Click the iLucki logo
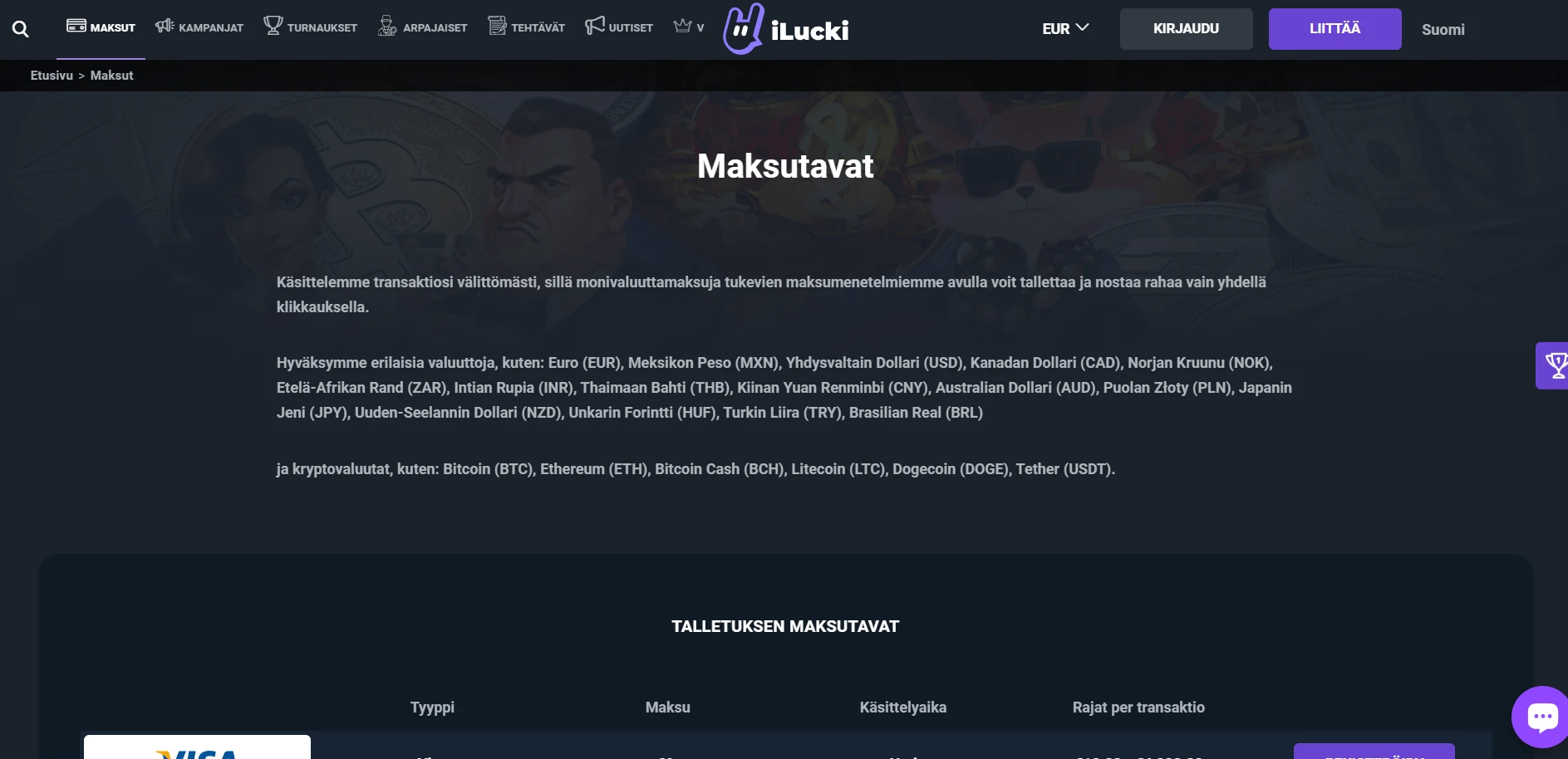The image size is (1568, 759). 786,29
